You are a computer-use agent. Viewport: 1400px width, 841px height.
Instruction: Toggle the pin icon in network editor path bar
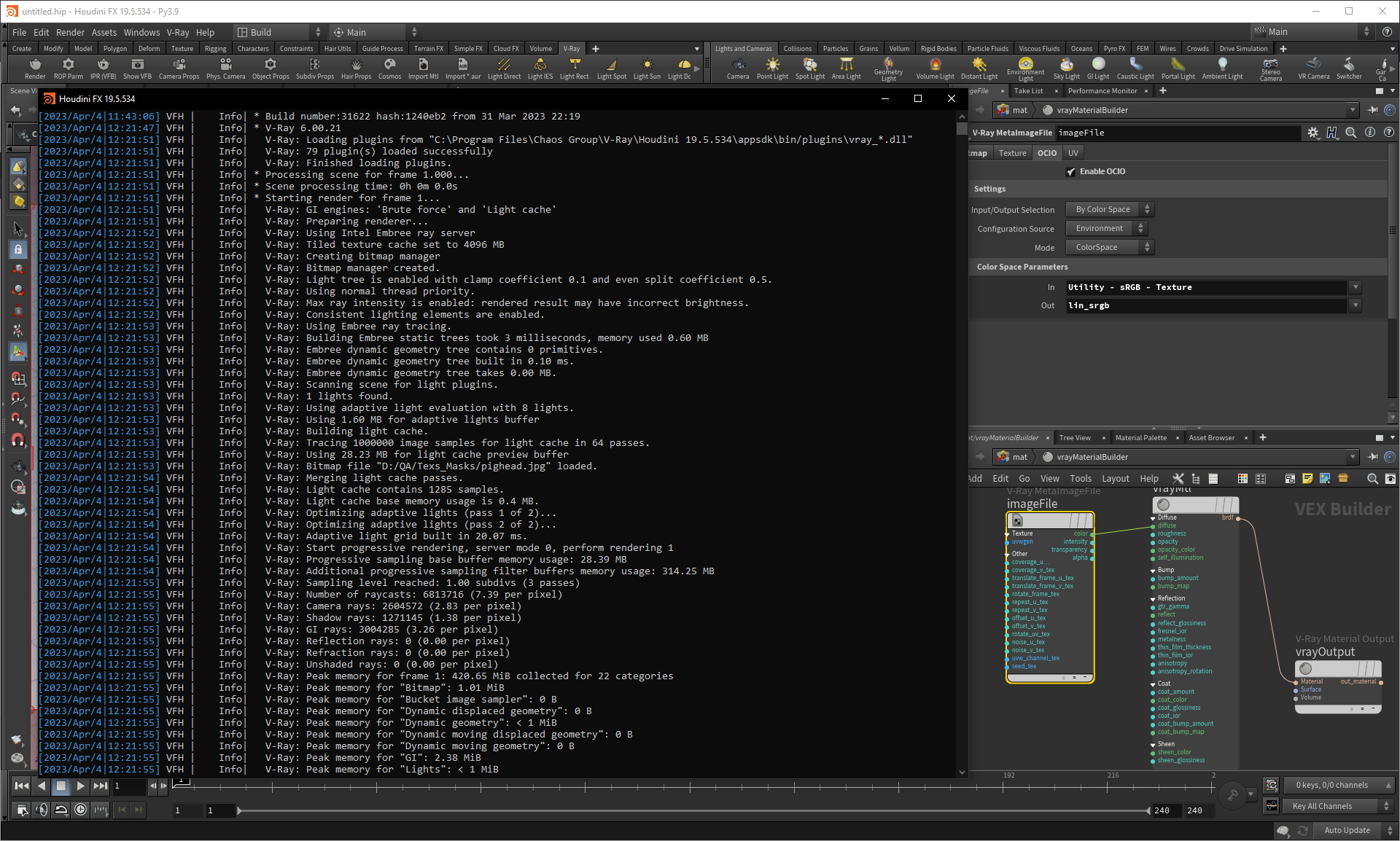1373,457
